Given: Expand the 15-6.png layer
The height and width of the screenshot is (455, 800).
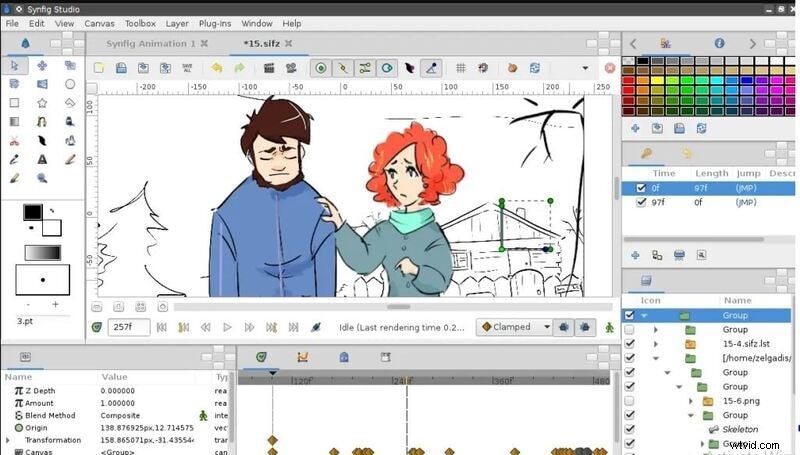Looking at the screenshot, I should click(691, 401).
